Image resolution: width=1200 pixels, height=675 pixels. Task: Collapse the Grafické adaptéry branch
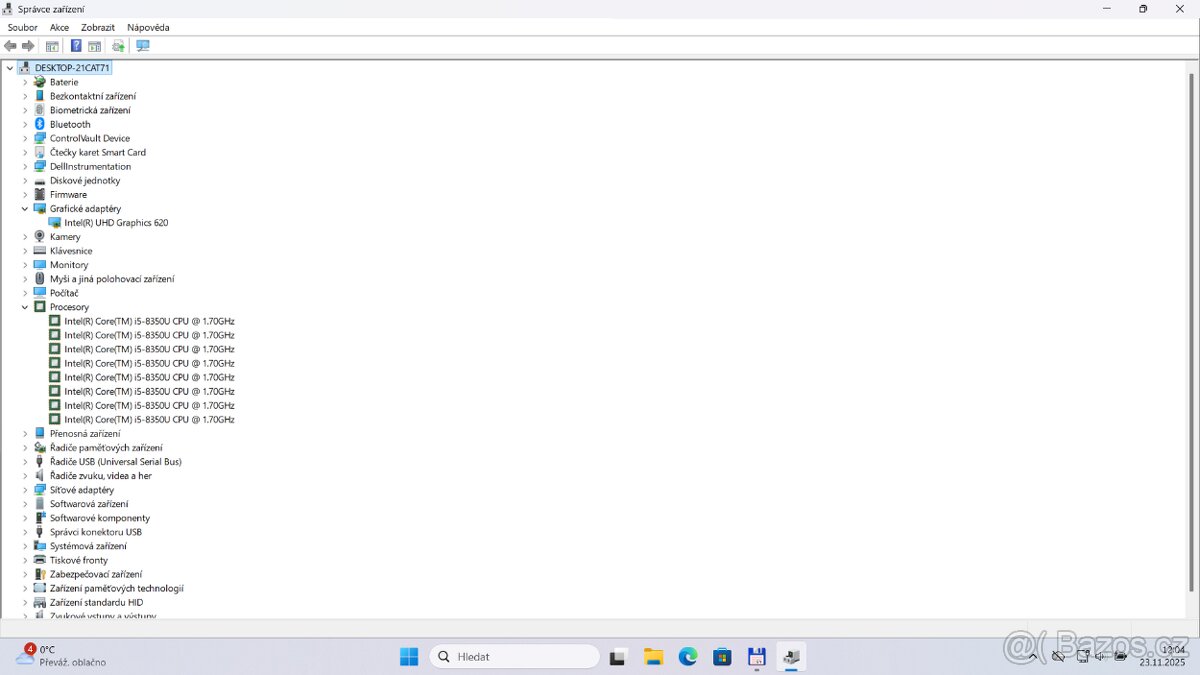tap(25, 209)
